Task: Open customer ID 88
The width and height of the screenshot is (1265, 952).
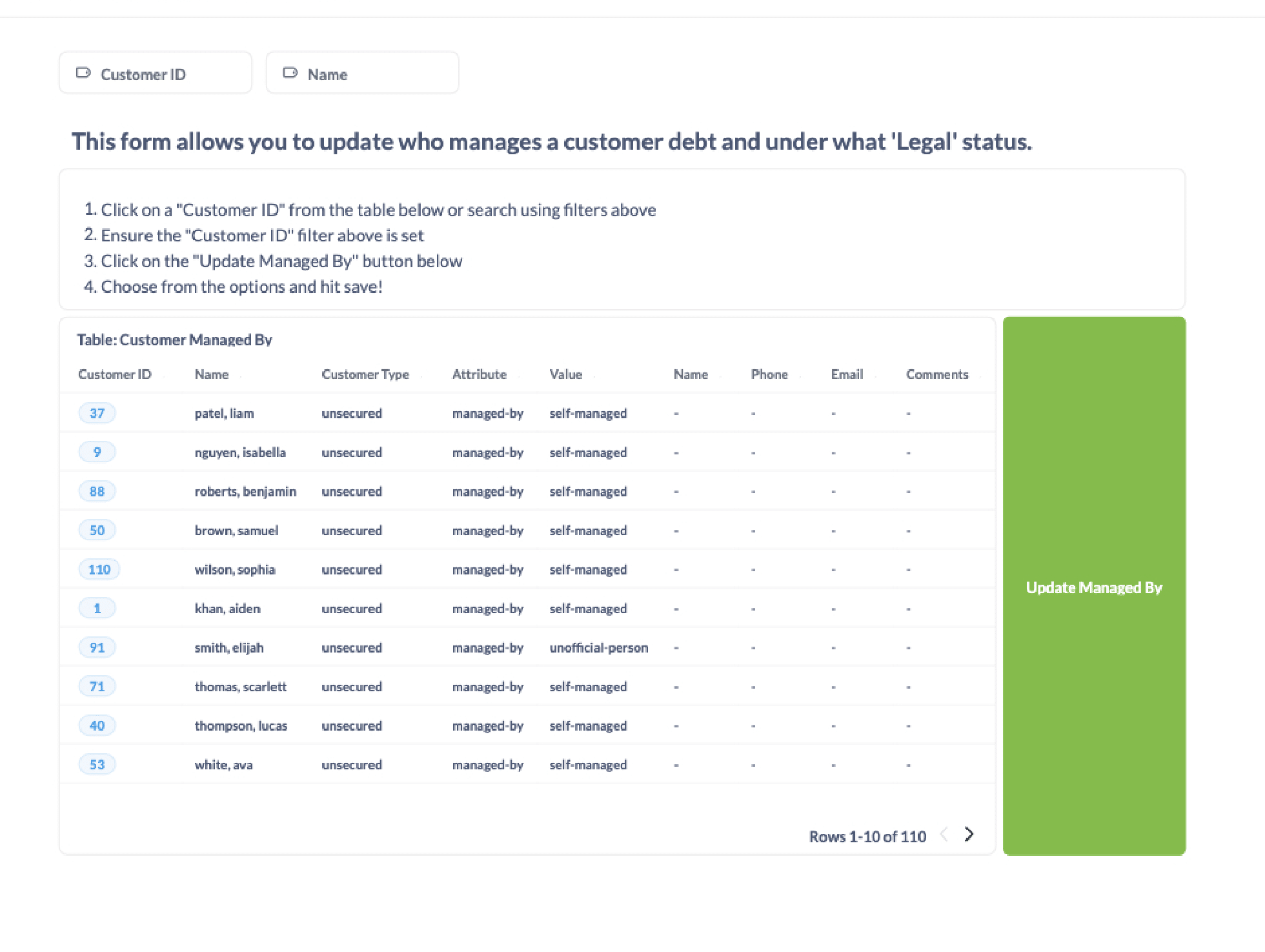Action: [x=97, y=491]
